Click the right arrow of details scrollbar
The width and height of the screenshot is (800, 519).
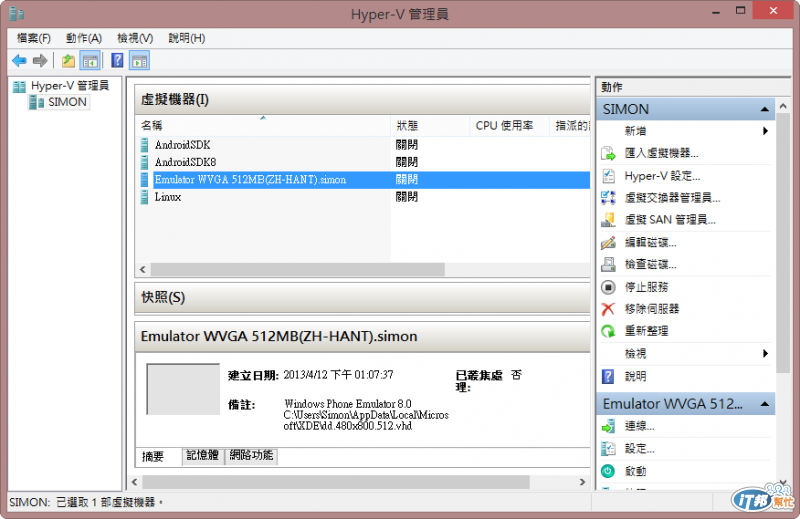coord(582,482)
